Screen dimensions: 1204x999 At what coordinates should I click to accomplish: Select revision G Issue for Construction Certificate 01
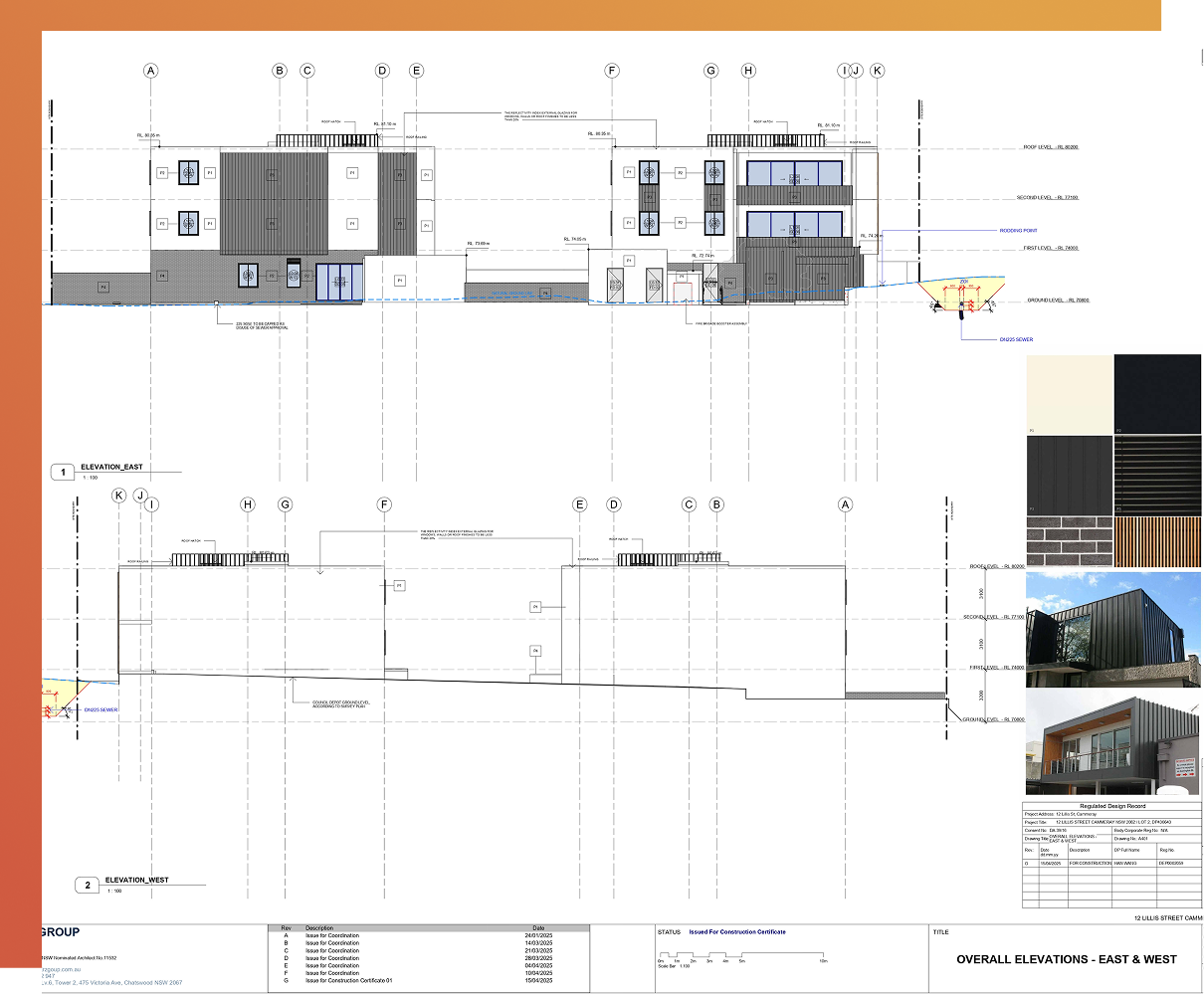pyautogui.click(x=349, y=981)
